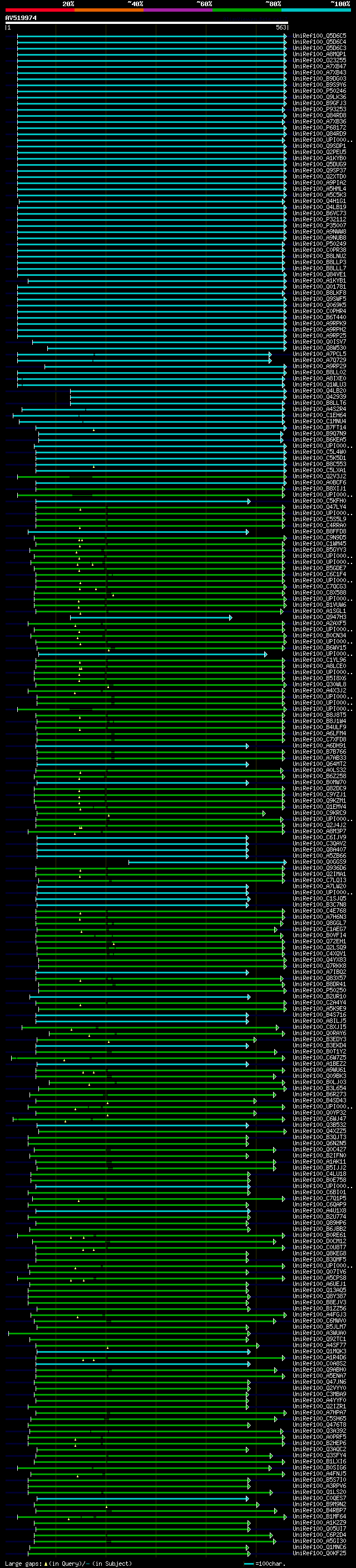
Task: Click the cyan 100char scale bar
Action: (248, 1564)
